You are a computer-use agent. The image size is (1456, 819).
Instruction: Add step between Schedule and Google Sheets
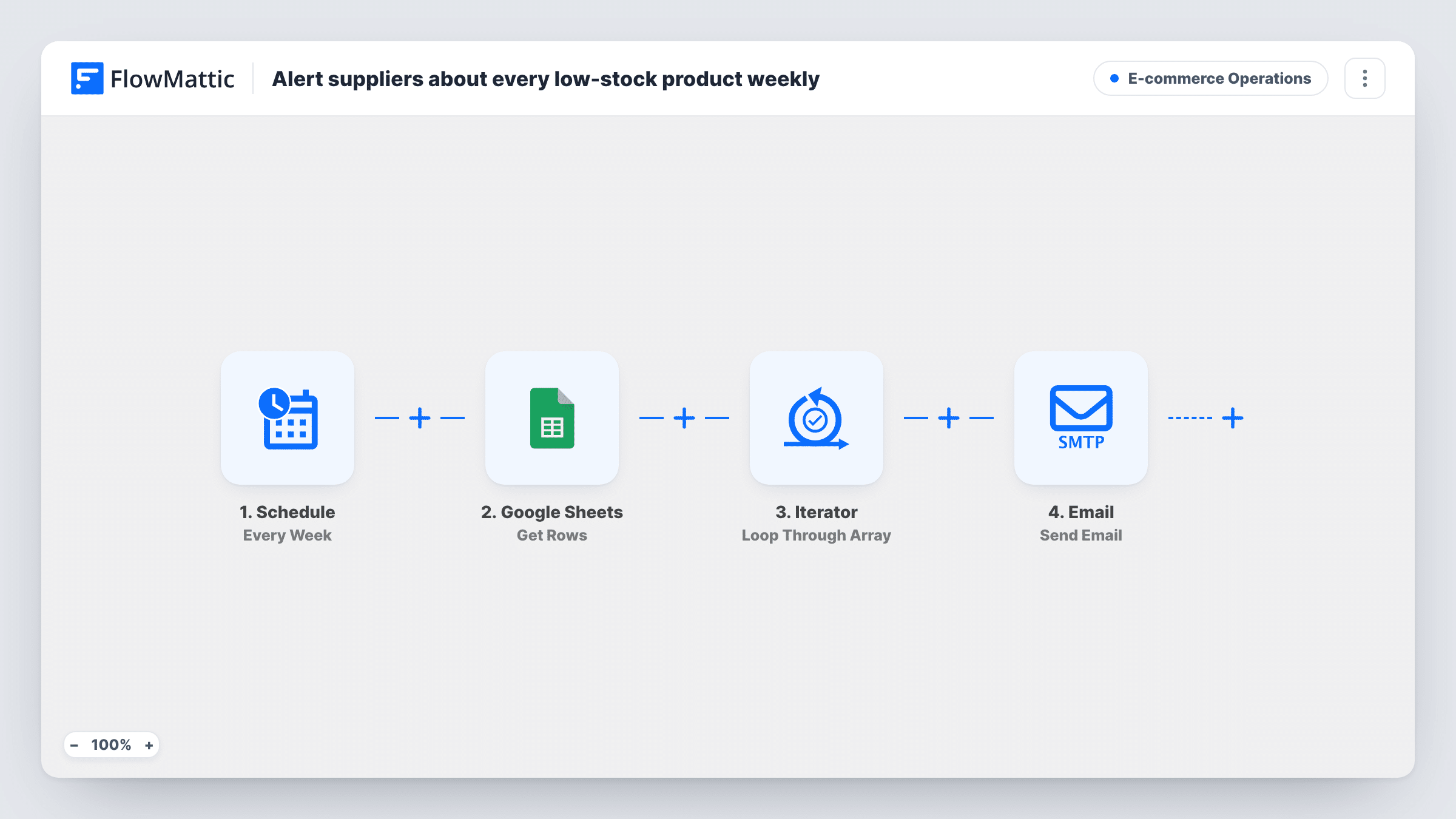pyautogui.click(x=420, y=418)
